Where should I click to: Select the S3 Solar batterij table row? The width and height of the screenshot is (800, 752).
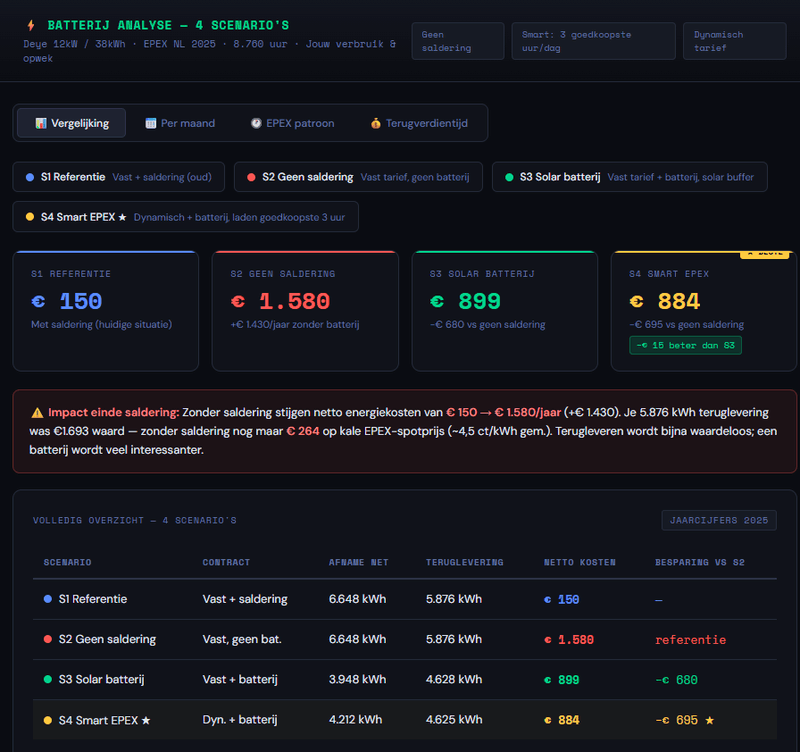[405, 680]
